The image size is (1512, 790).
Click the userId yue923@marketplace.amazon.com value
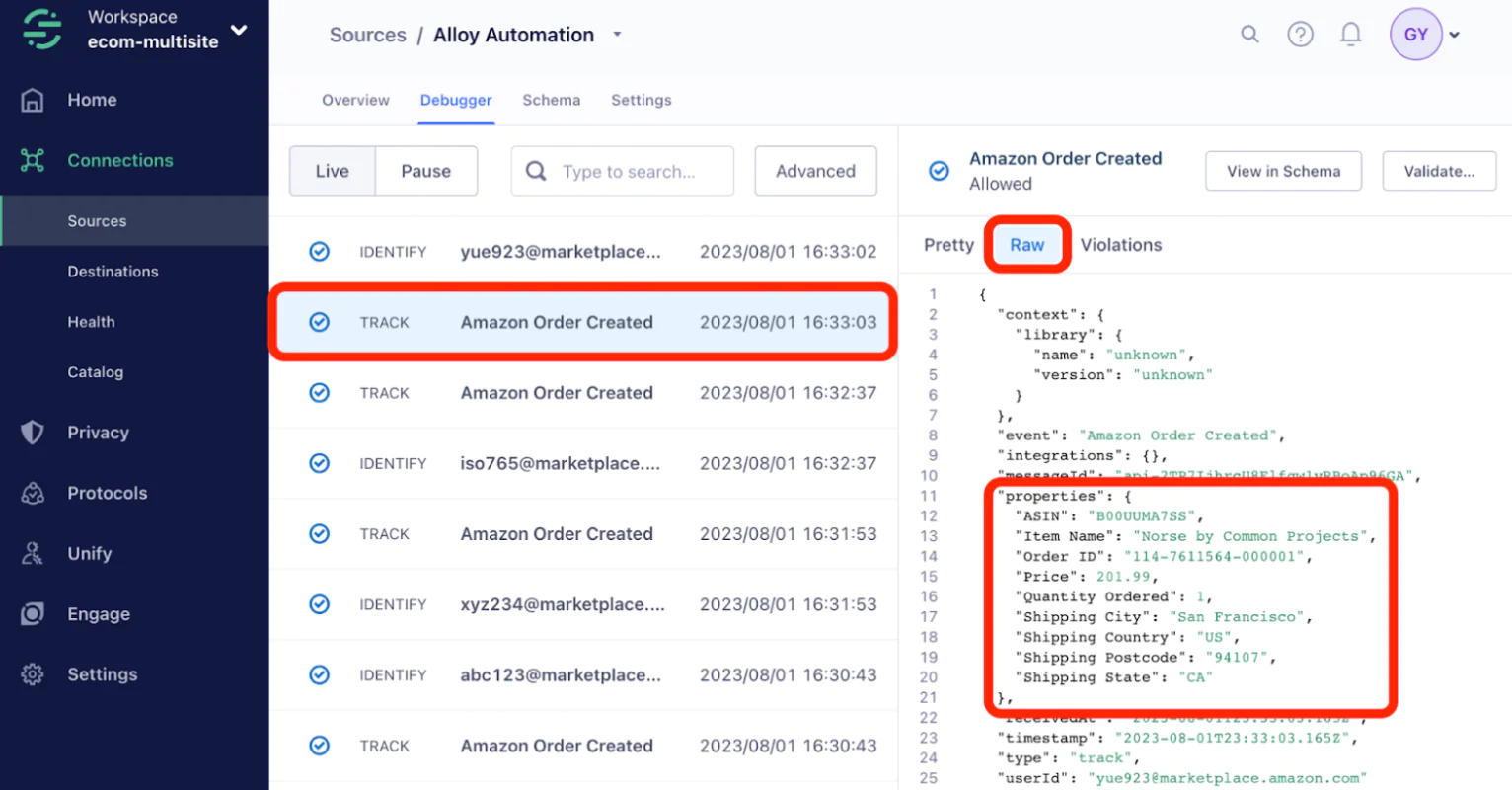(x=1227, y=778)
